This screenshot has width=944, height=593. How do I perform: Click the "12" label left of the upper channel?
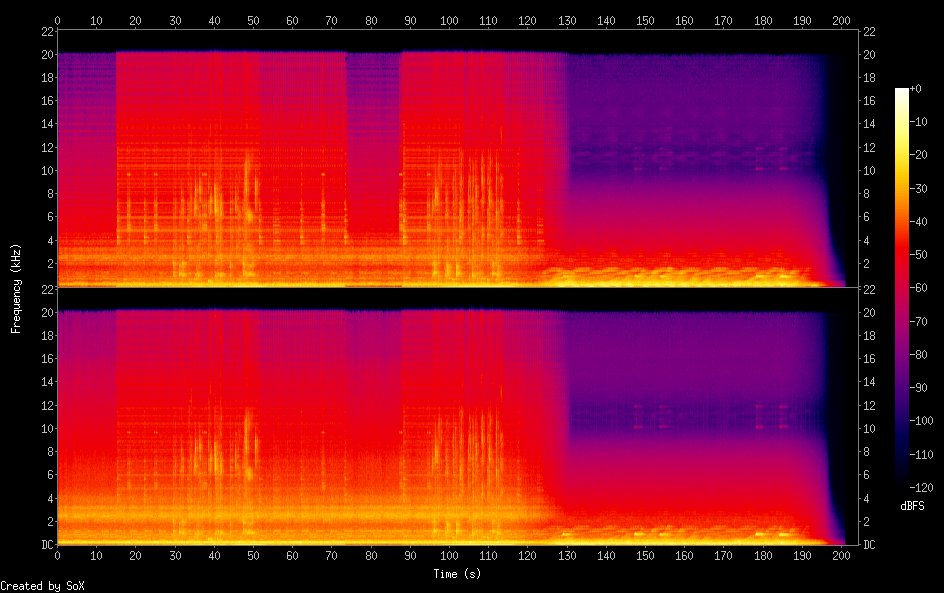pos(47,147)
